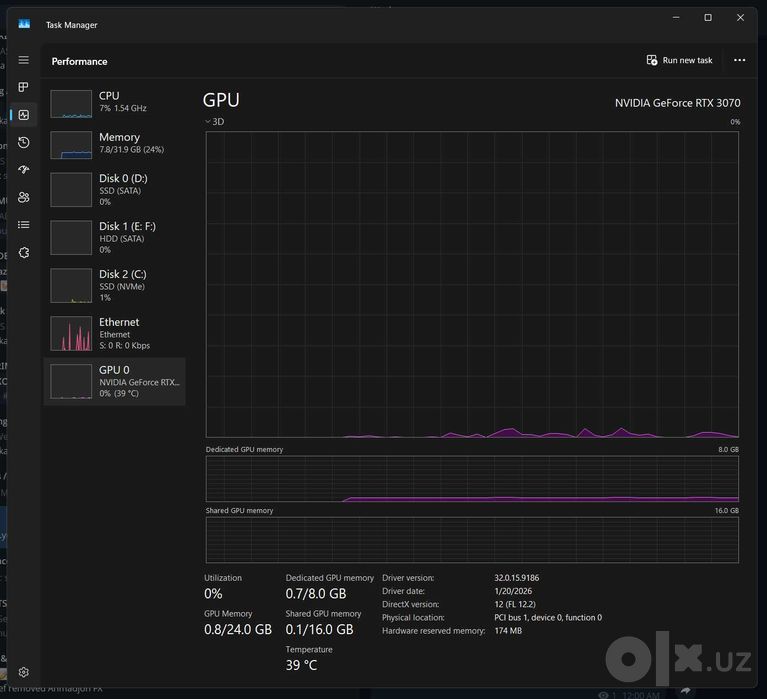Select the GPU 0 performance item

coord(114,381)
